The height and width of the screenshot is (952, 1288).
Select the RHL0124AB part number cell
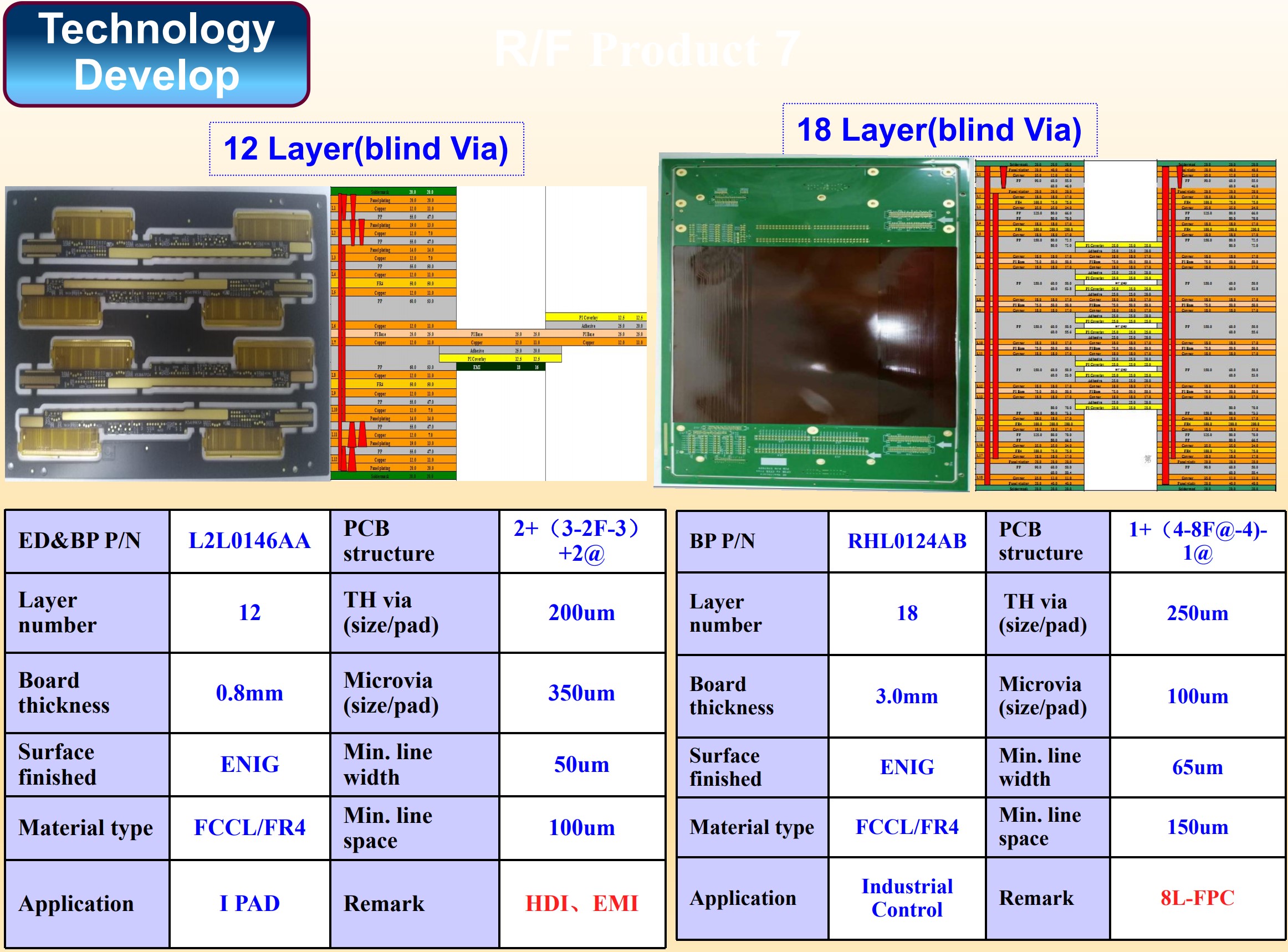[x=907, y=541]
